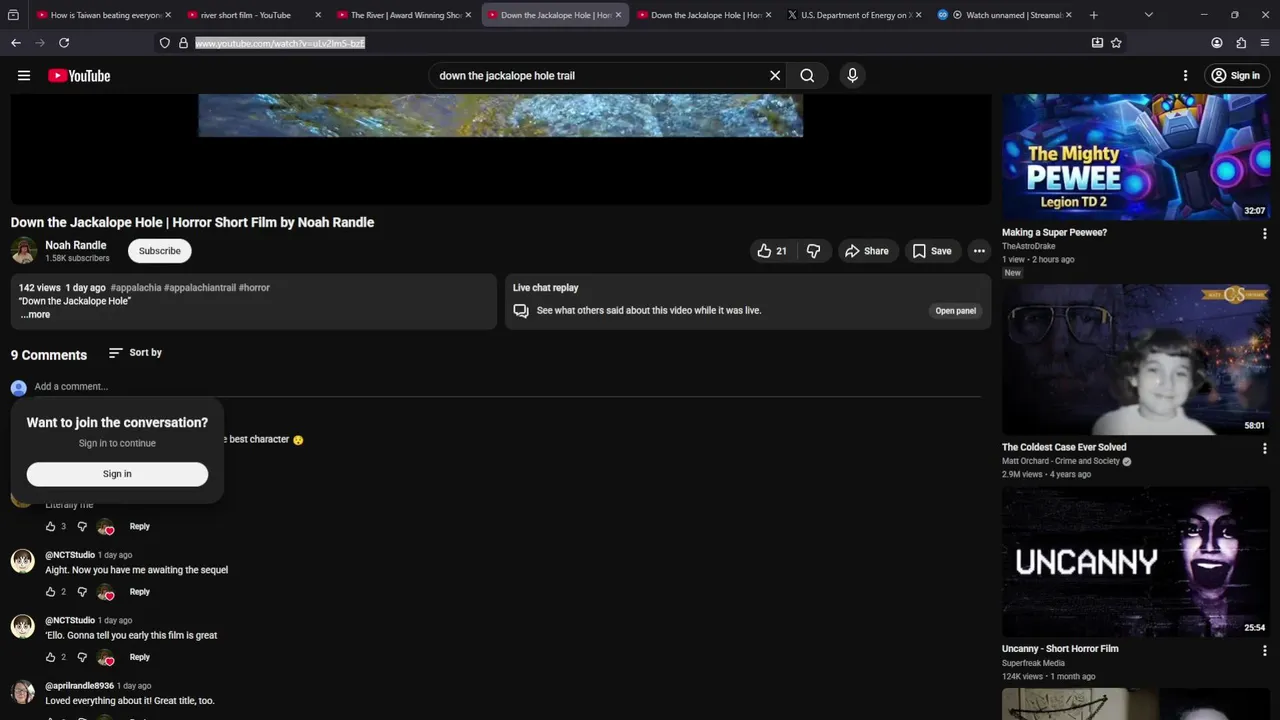Open a new browser tab
Image resolution: width=1280 pixels, height=720 pixels.
coord(1093,15)
